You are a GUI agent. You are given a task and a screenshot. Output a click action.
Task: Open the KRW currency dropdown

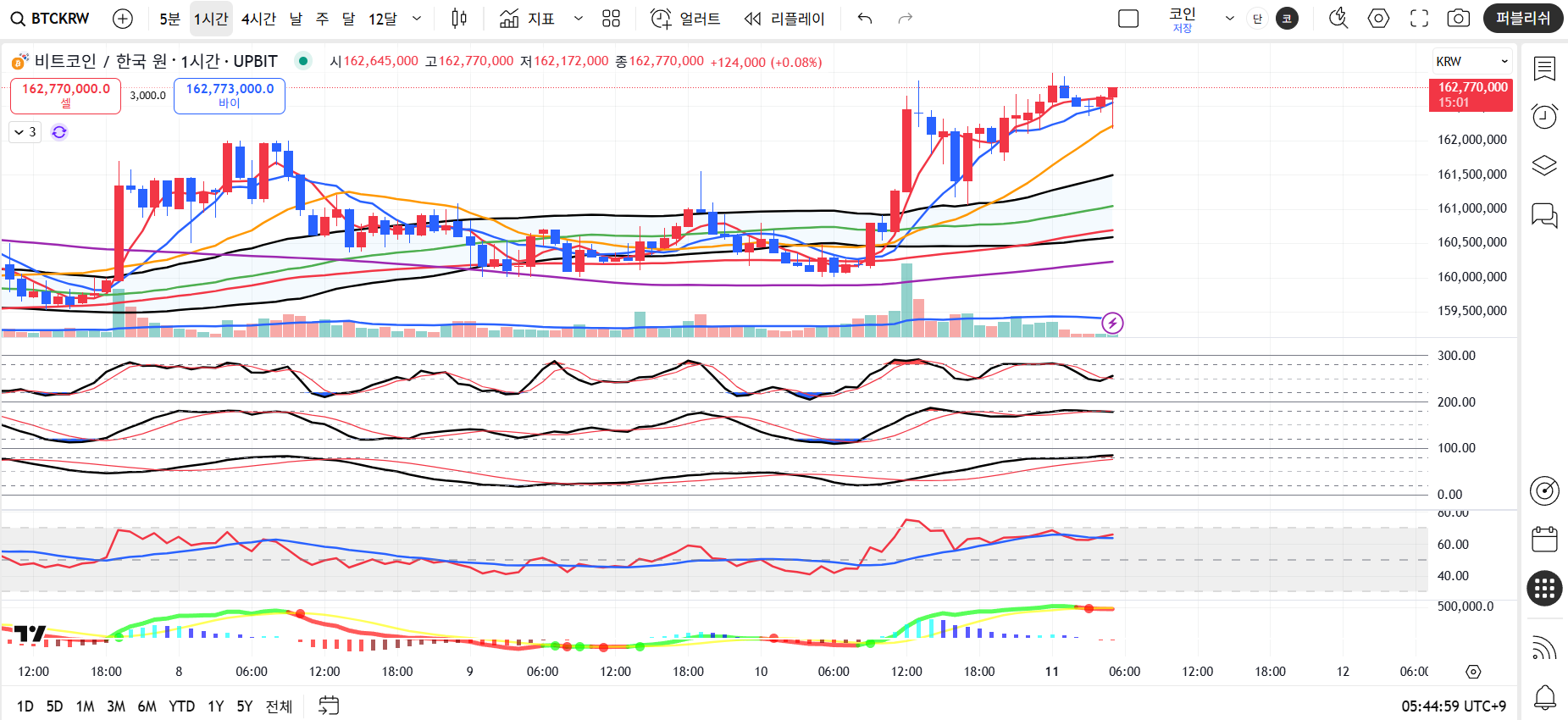1472,61
